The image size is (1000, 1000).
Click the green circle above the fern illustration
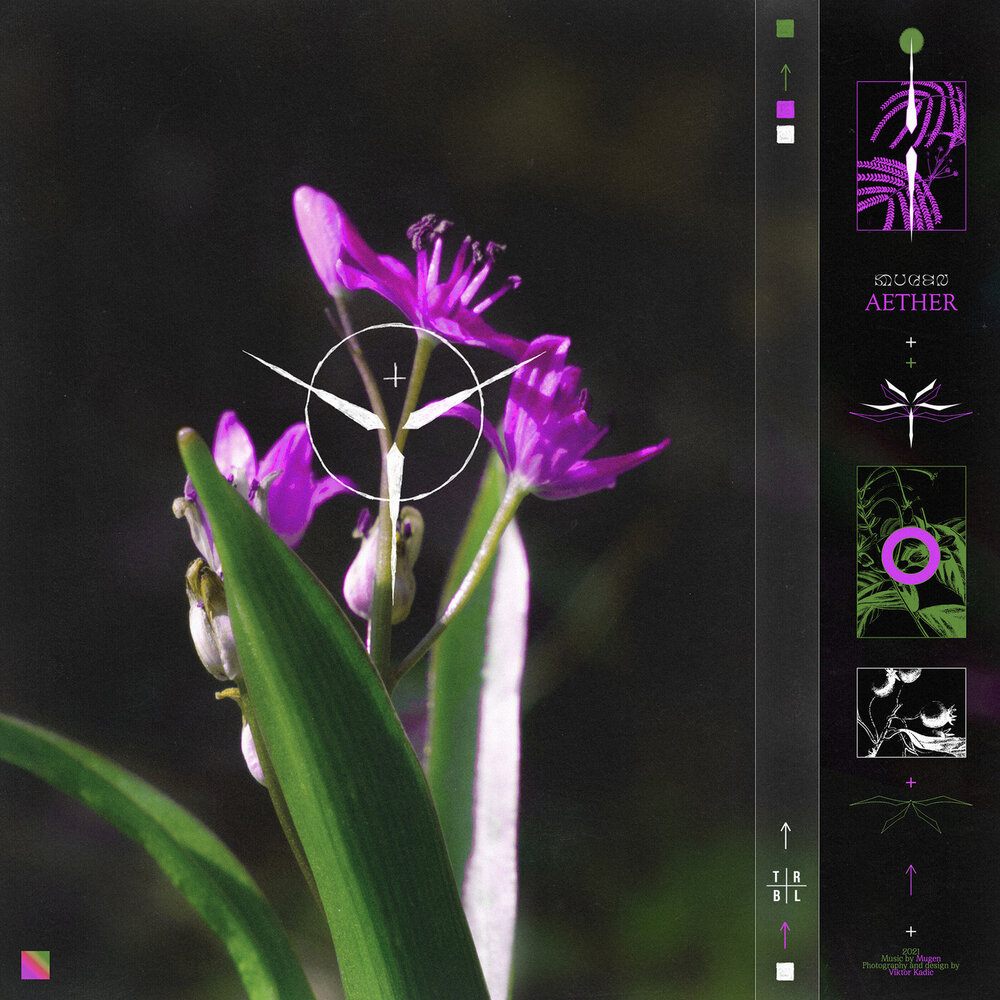point(912,41)
